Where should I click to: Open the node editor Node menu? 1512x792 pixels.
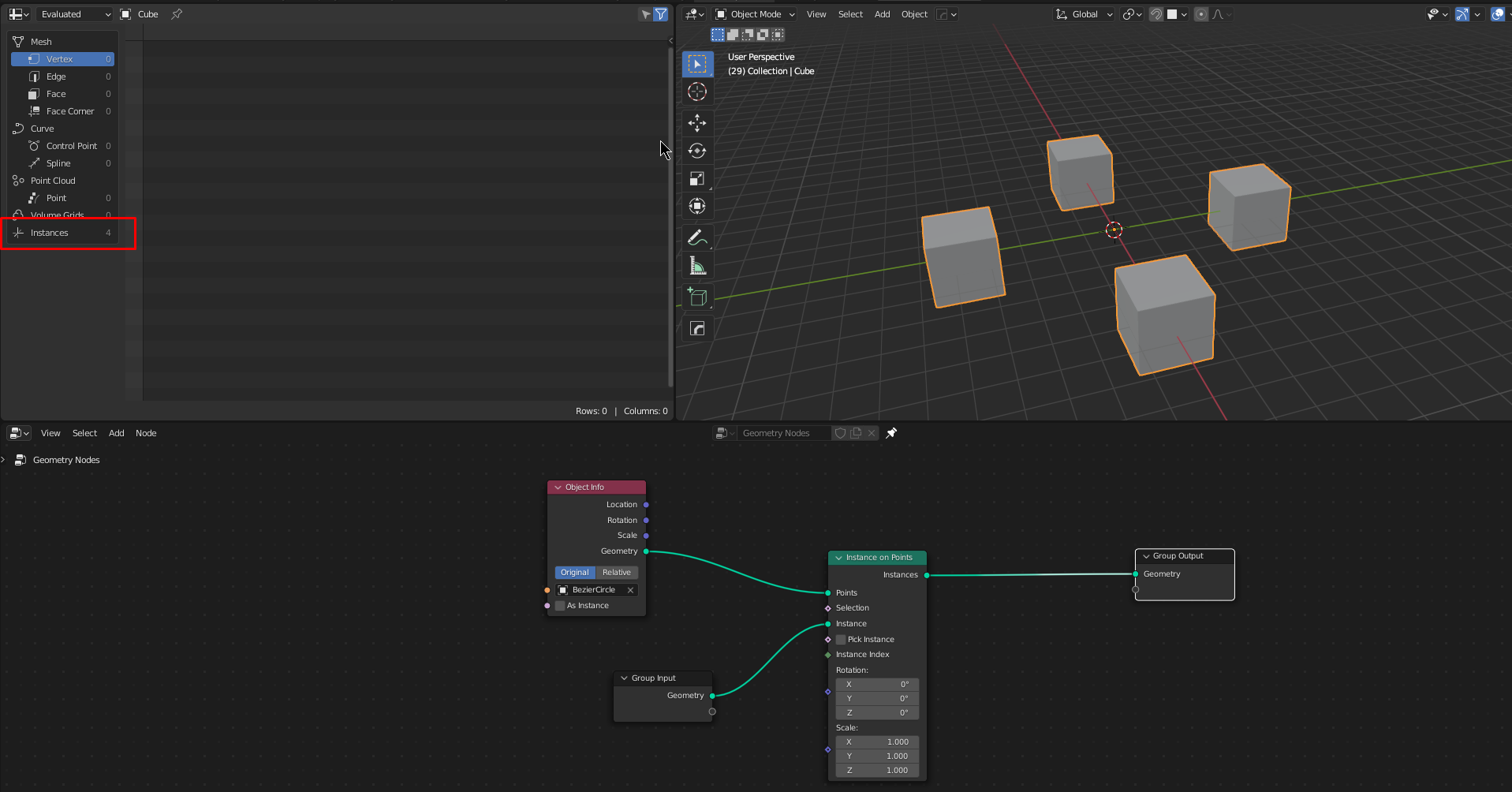point(146,433)
